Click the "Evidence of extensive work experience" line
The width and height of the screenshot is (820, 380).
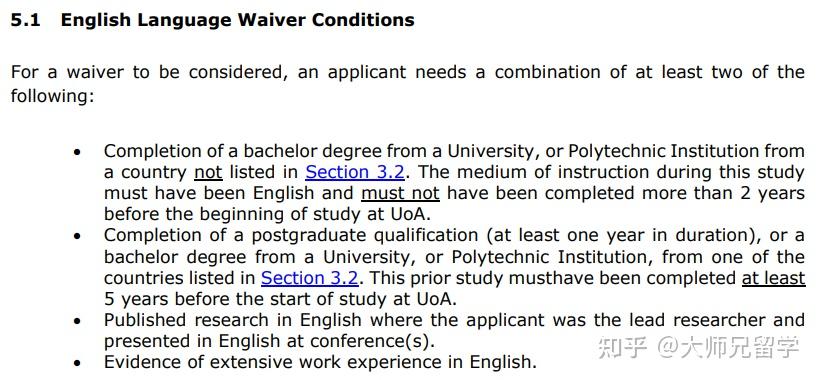[320, 362]
